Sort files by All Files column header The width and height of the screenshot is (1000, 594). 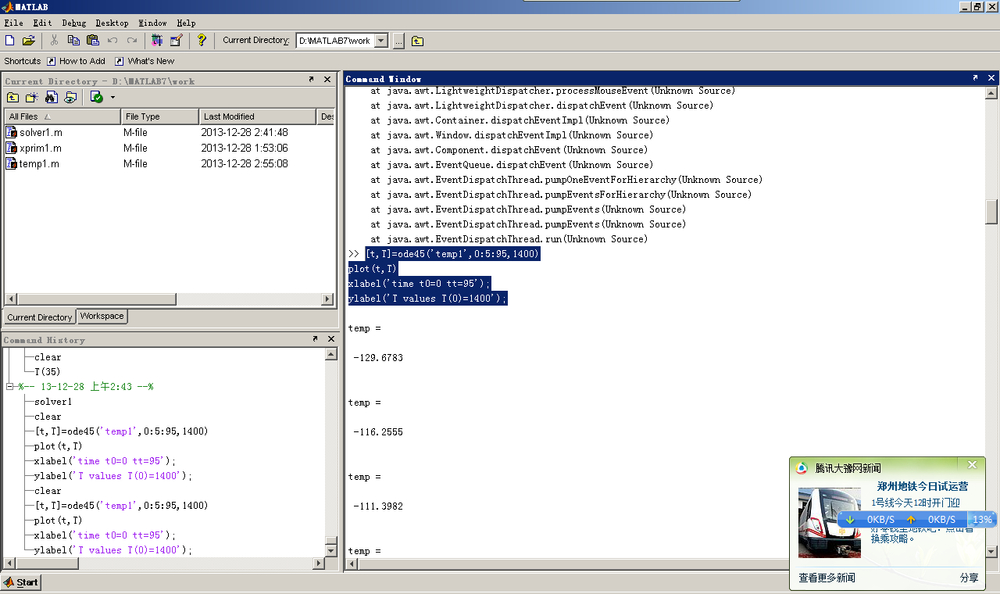(62, 117)
